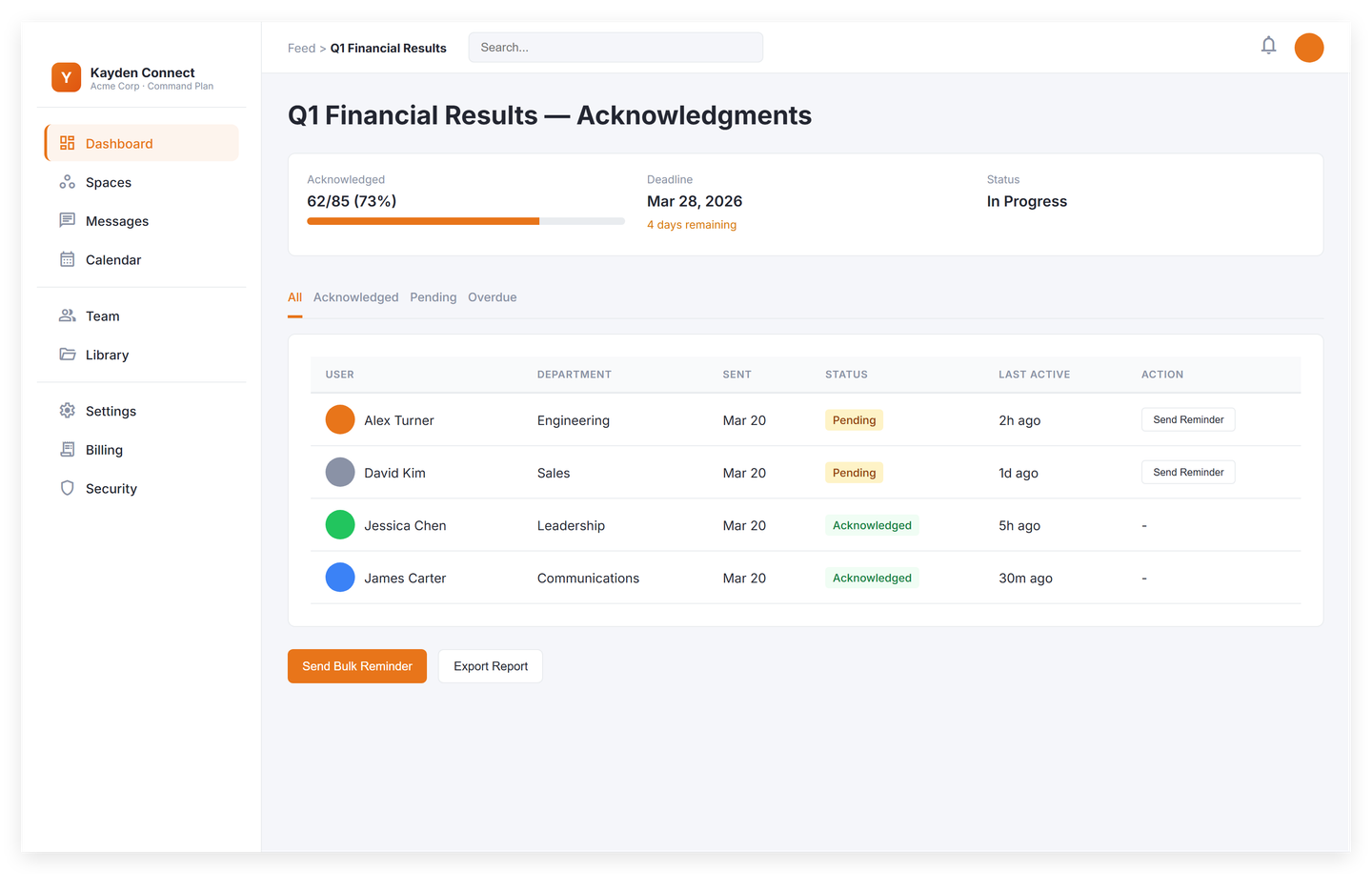The width and height of the screenshot is (1372, 874).
Task: Click James Carter's blue avatar
Action: tap(340, 577)
